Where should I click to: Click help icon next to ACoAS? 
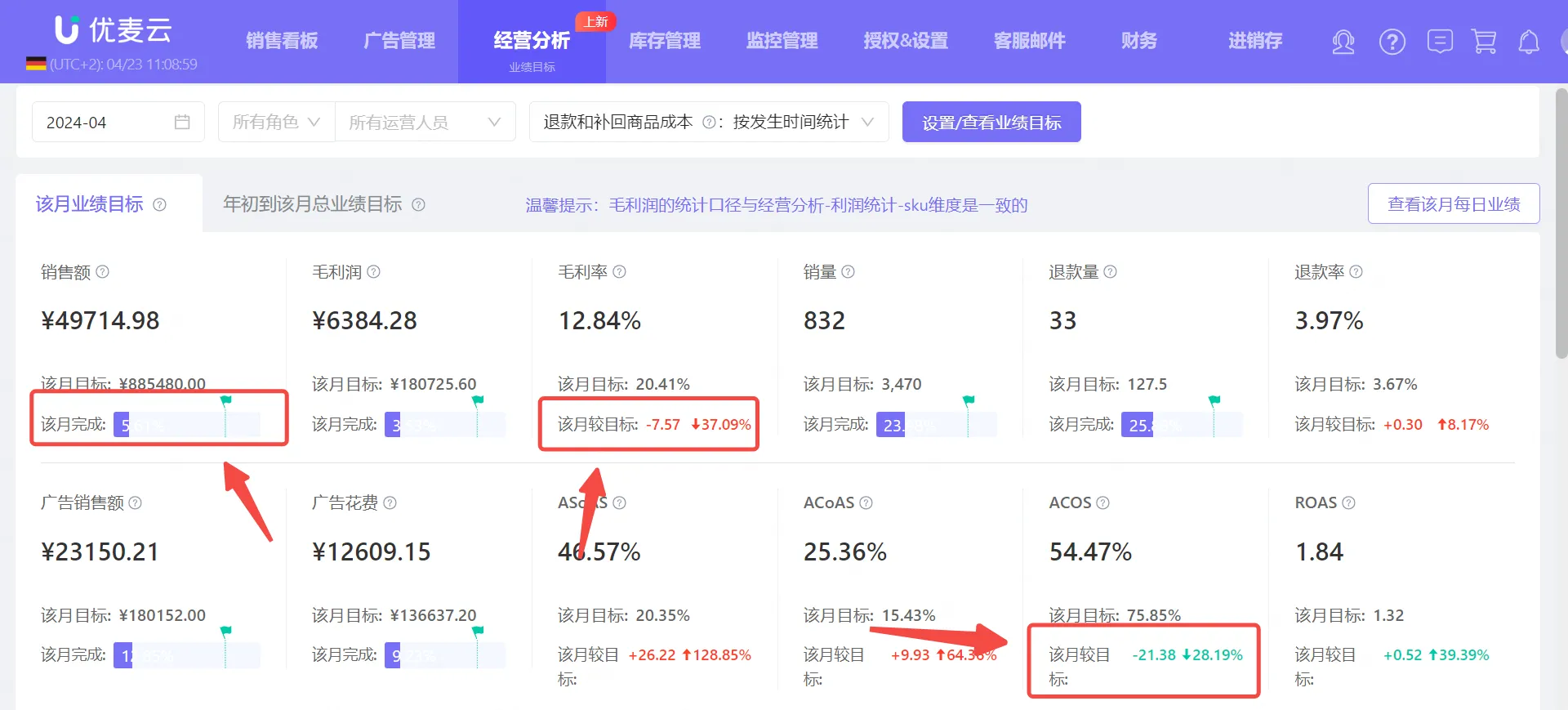[866, 502]
